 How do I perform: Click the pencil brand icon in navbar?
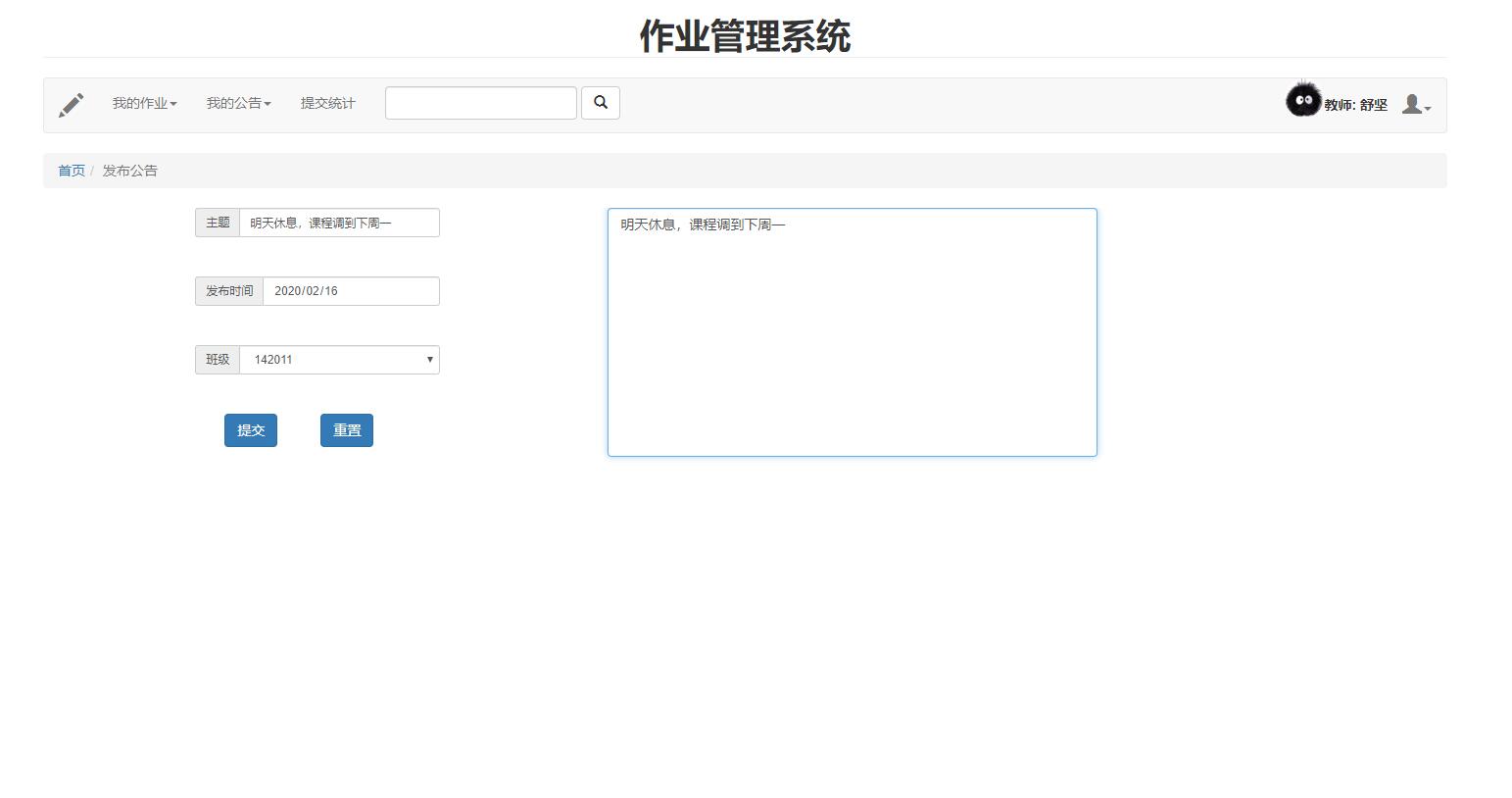click(71, 104)
